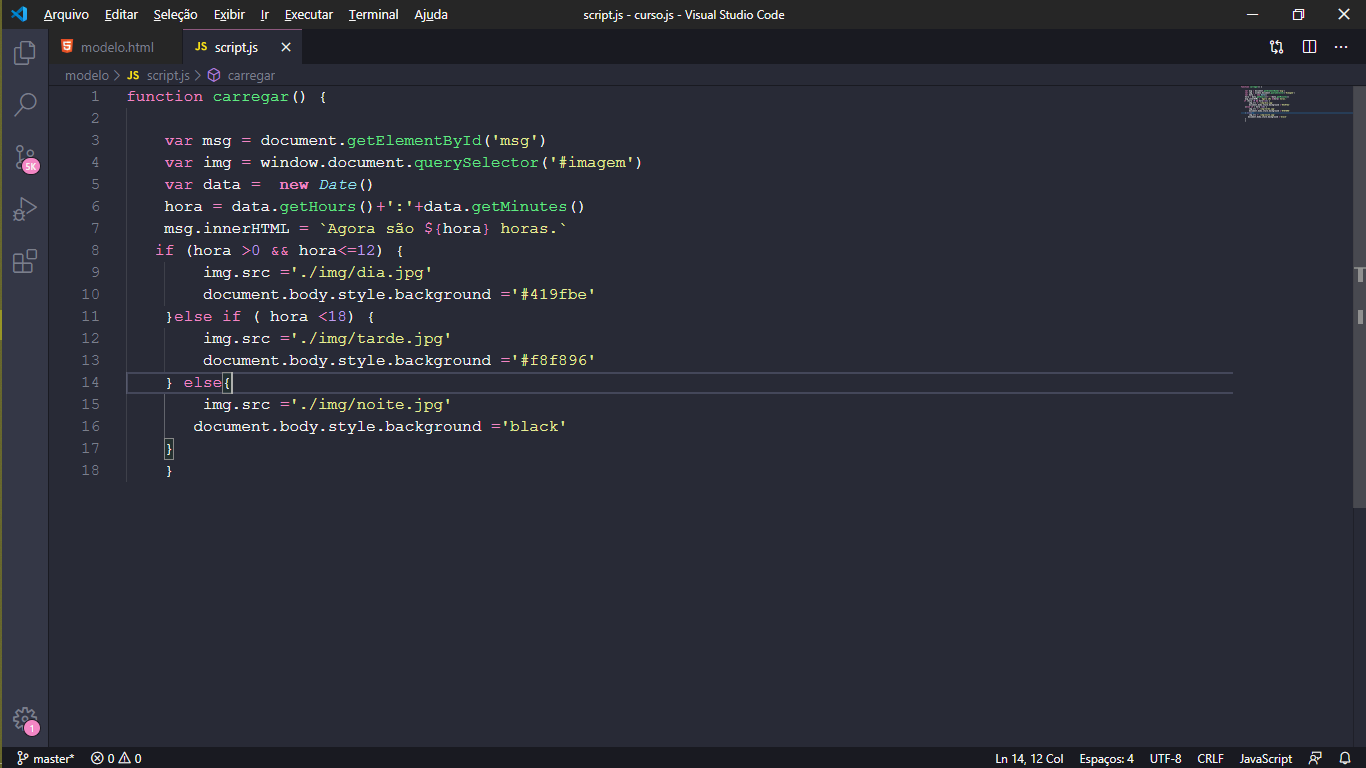Open notifications bell in status bar
Screen dimensions: 1366x768
click(x=1346, y=758)
